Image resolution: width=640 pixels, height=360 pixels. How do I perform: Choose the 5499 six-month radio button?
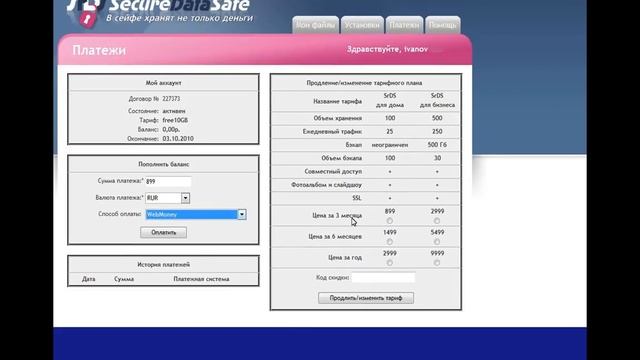437,242
